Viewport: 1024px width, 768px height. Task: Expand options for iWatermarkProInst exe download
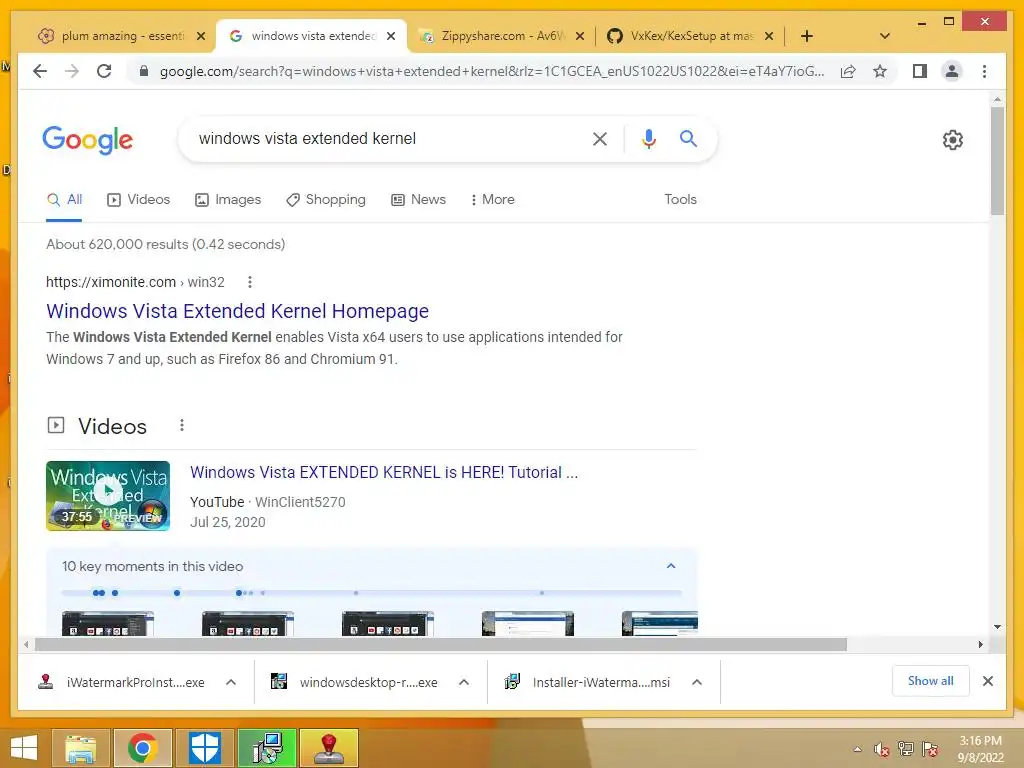pos(231,682)
